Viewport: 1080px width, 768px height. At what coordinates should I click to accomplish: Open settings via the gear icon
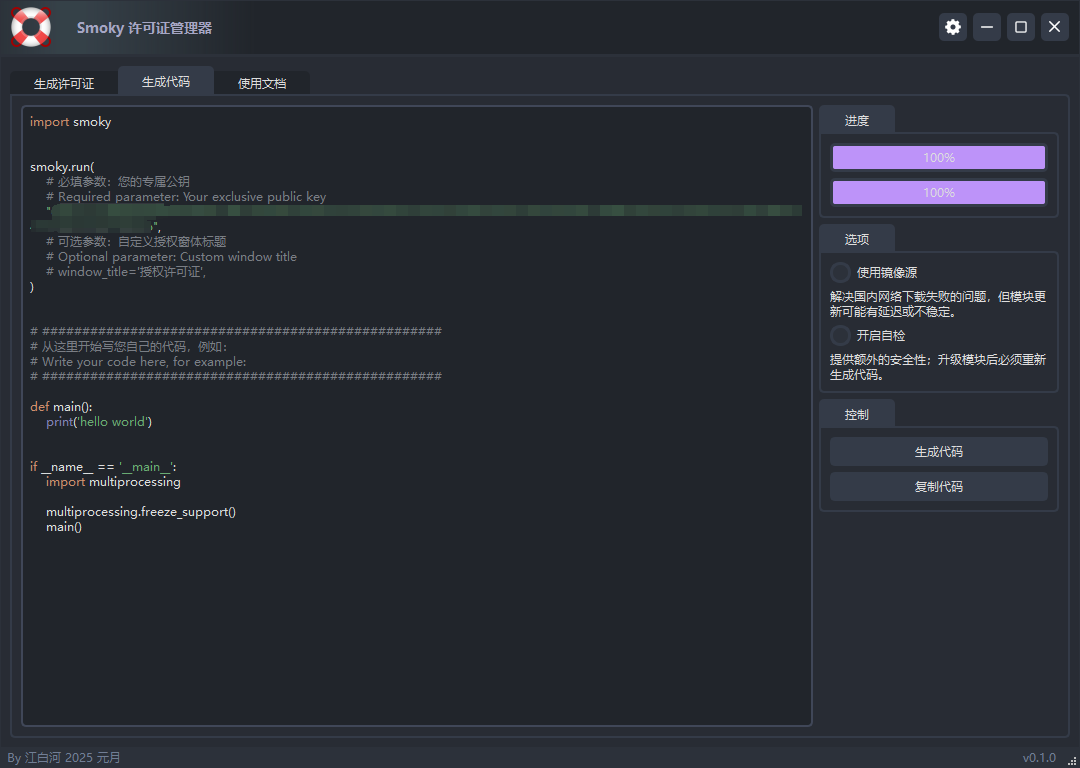pos(953,27)
